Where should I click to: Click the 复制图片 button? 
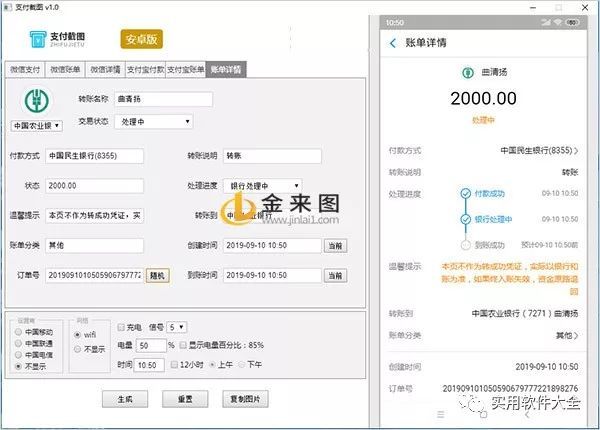coord(245,399)
